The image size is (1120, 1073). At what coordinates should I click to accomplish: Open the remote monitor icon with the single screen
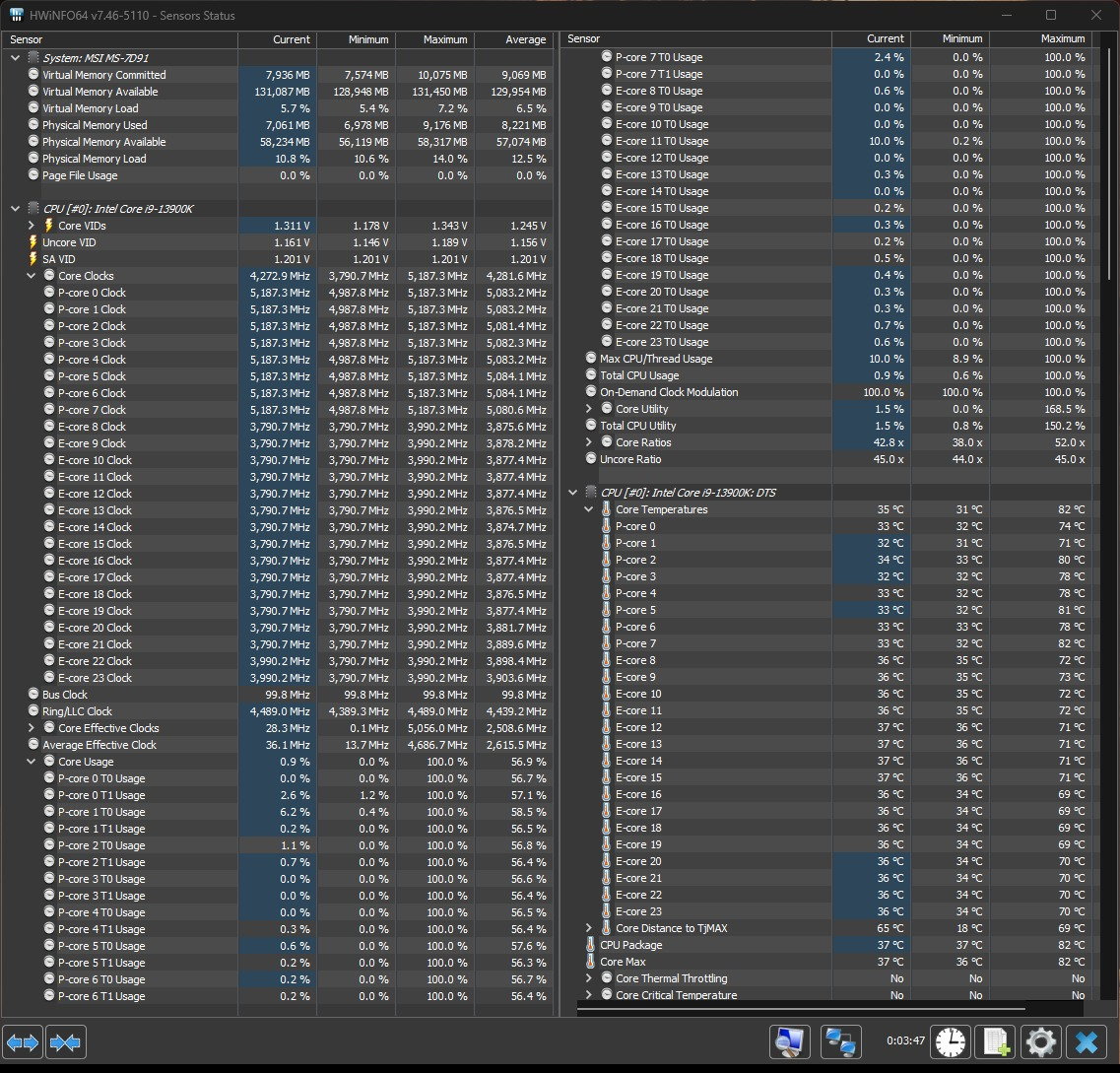(789, 1042)
